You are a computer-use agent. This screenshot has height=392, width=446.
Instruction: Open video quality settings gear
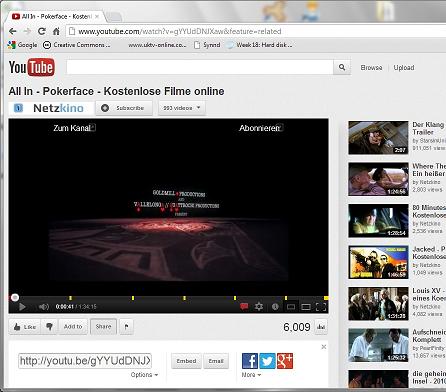[x=259, y=307]
